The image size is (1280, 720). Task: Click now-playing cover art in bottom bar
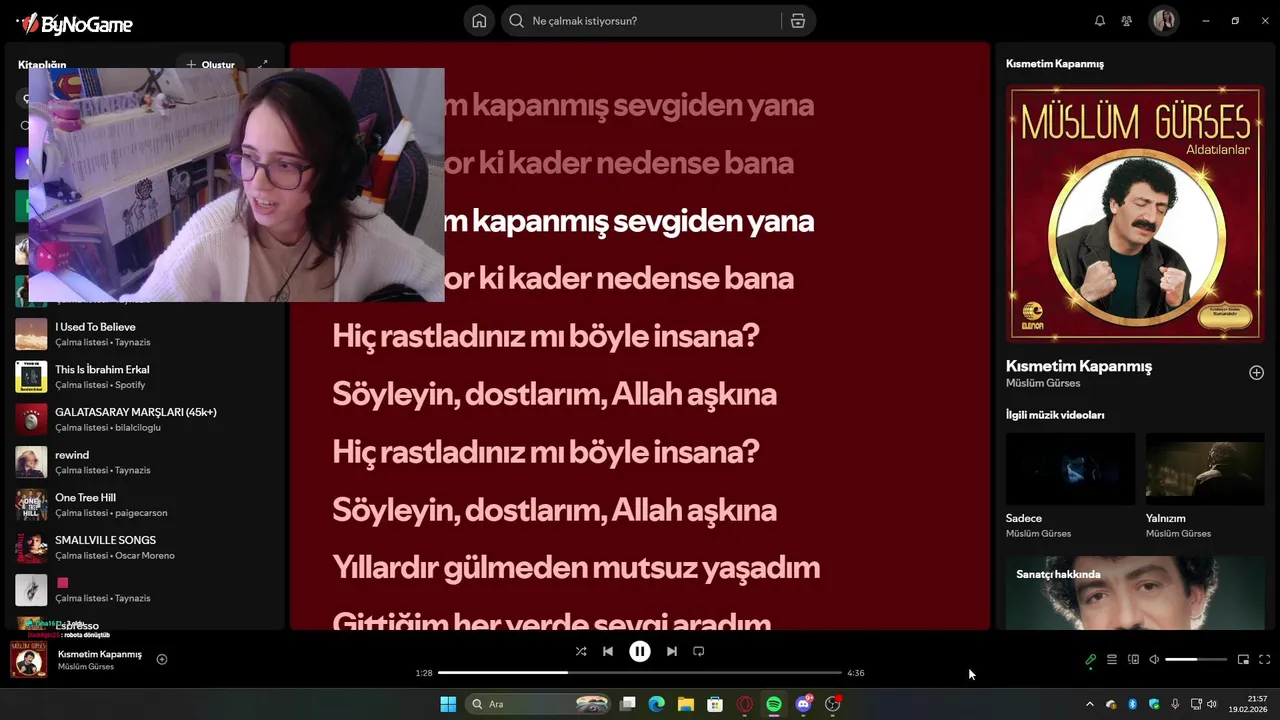click(28, 659)
